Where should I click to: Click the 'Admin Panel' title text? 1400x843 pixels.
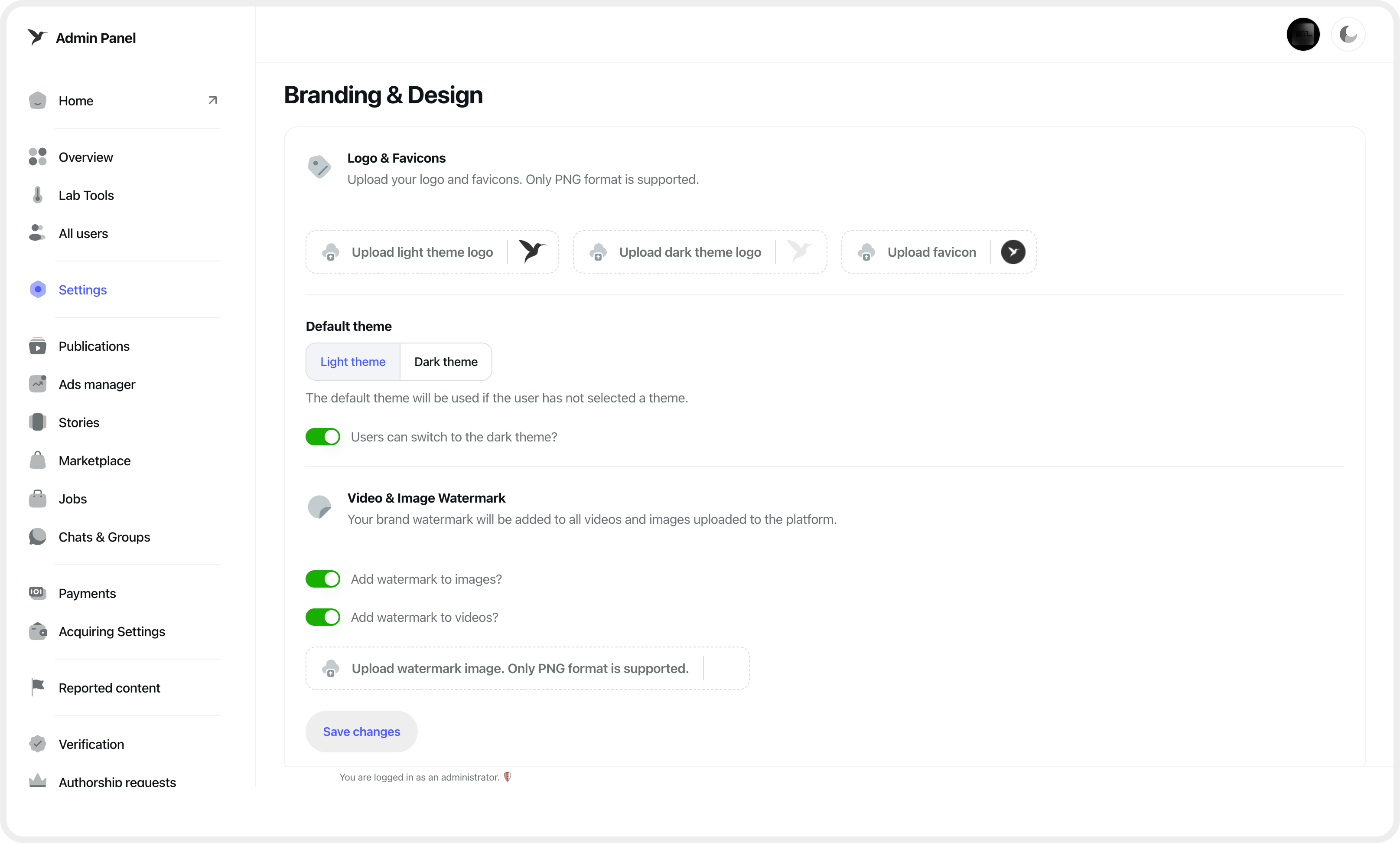(96, 37)
